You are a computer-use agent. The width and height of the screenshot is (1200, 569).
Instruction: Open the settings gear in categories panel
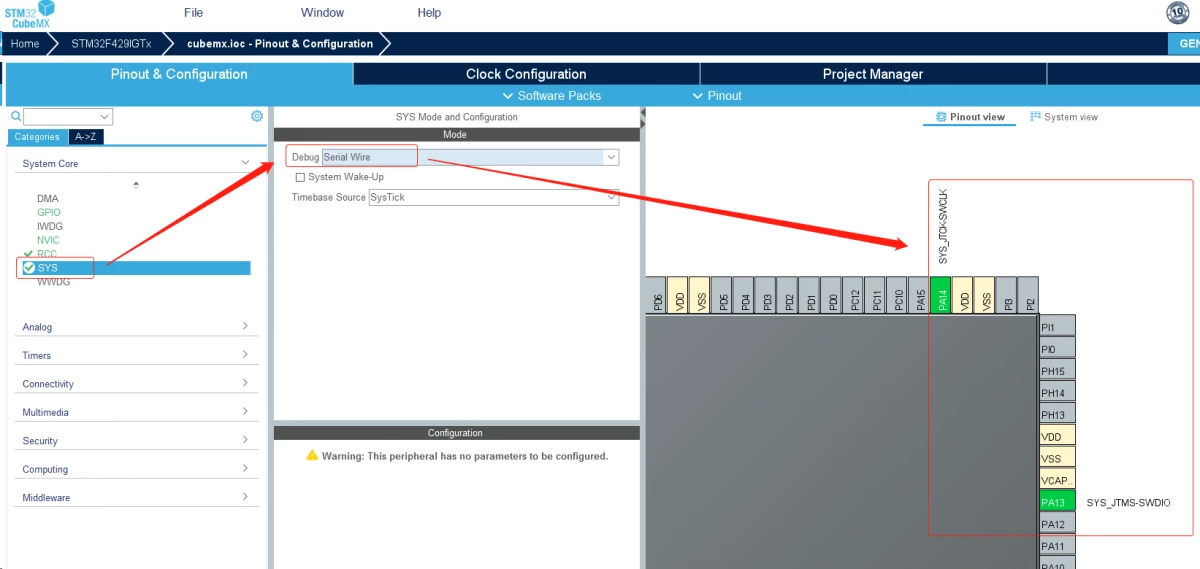click(x=257, y=116)
